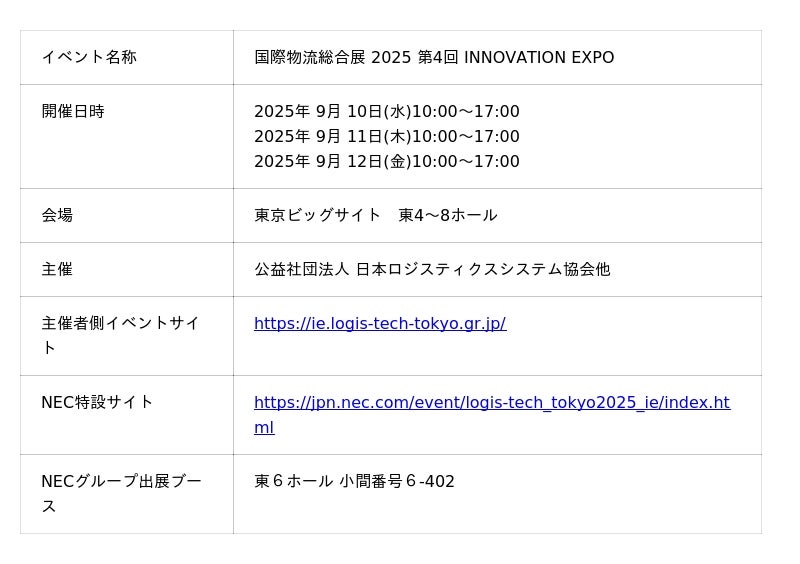800x564 pixels.
Task: Click the 東4〜8ホール hall text
Action: tap(447, 216)
